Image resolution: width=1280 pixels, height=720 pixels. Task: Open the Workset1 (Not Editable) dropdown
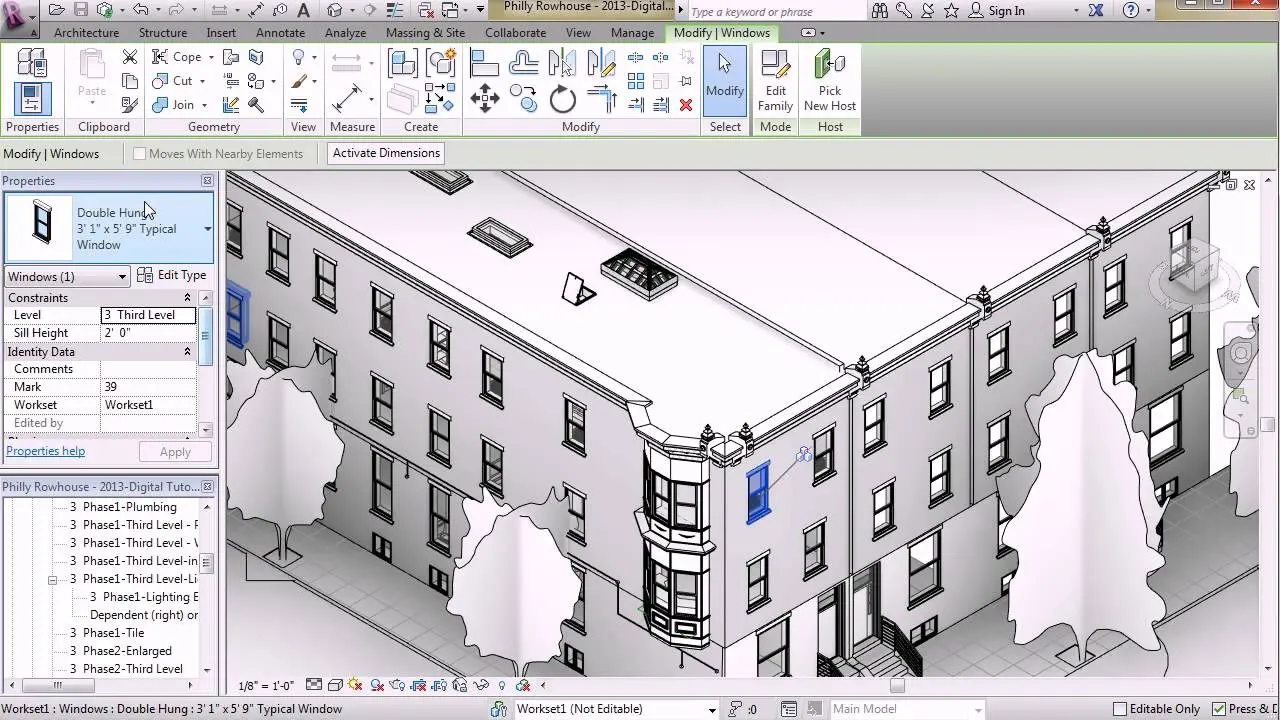(616, 709)
